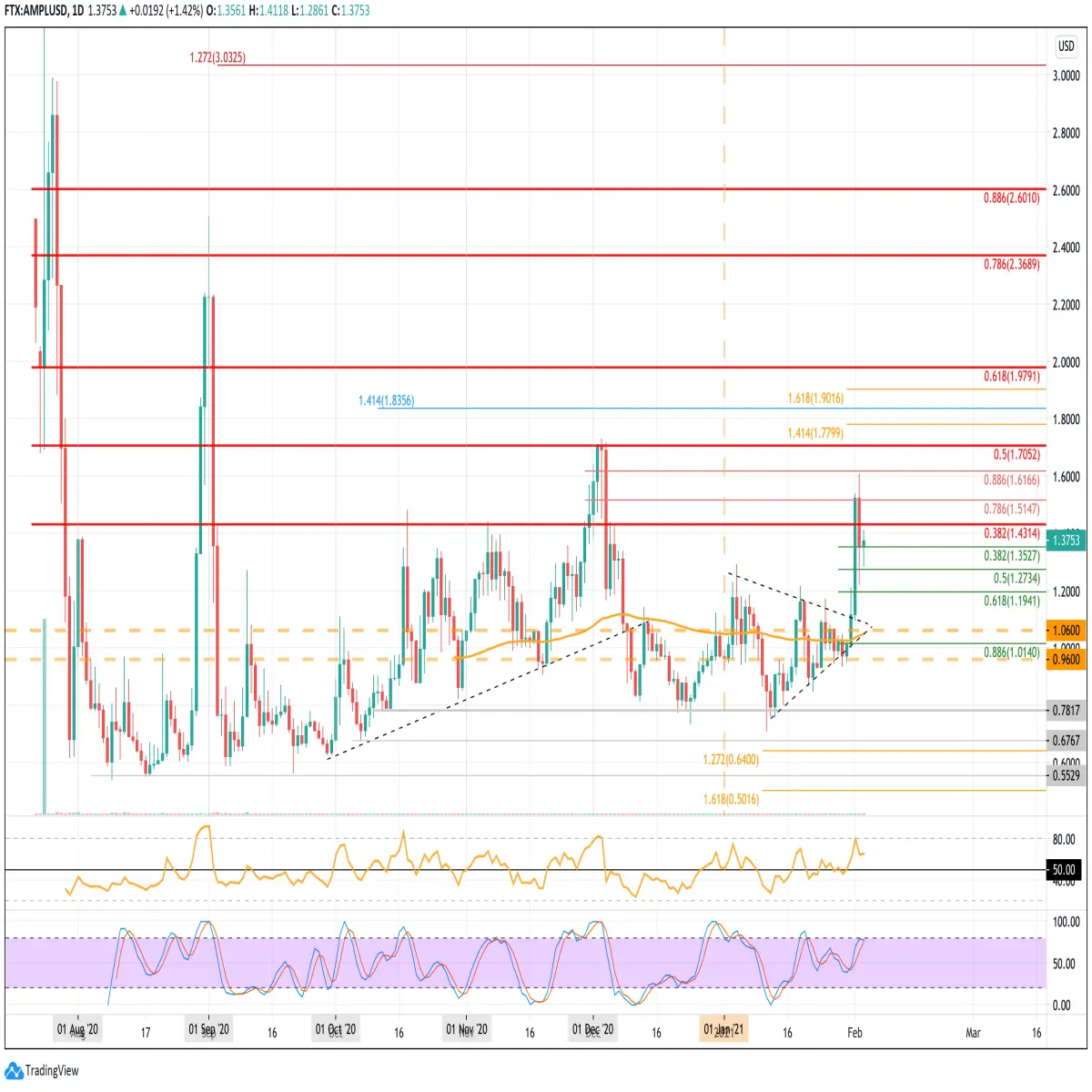Click the 0.618(1.9791) Fibonacci label
Viewport: 1092px width, 1092px height.
click(x=1011, y=376)
